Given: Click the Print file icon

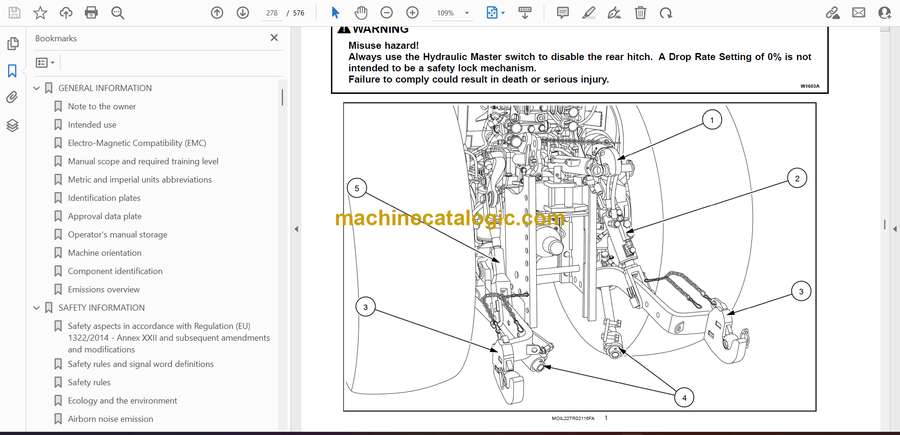Looking at the screenshot, I should tap(91, 13).
